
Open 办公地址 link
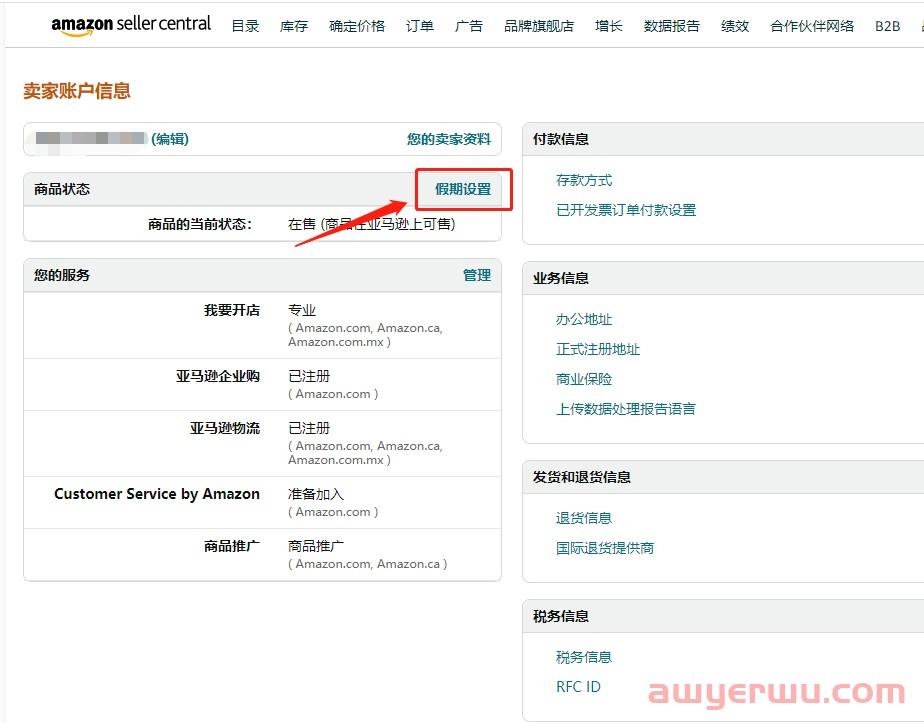tap(583, 319)
